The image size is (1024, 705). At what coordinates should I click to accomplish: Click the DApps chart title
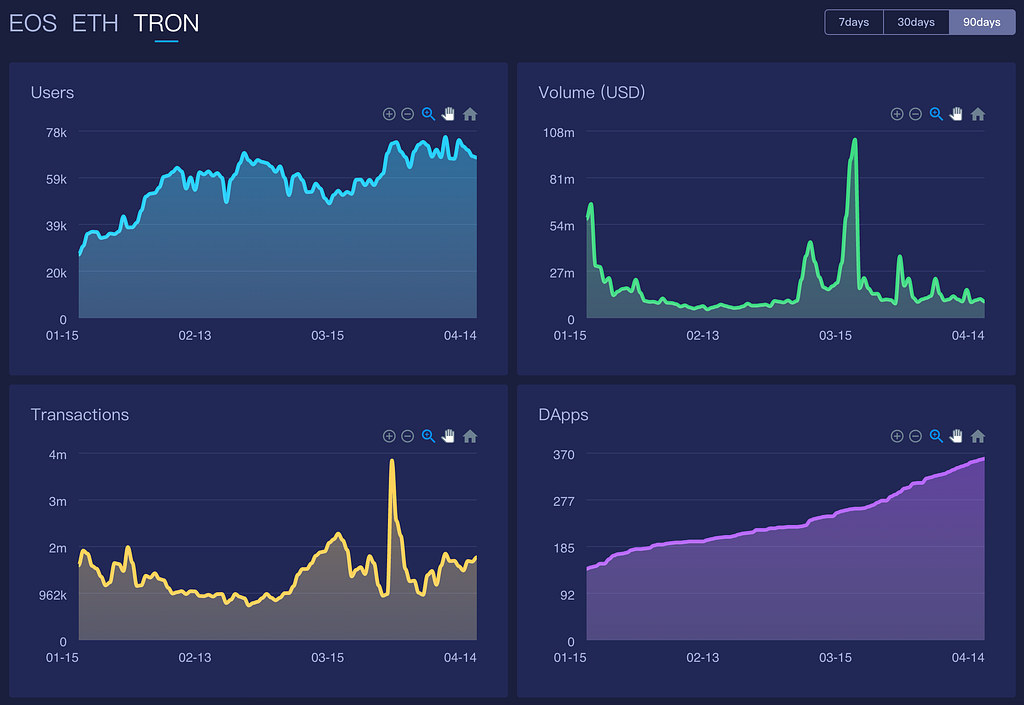(x=563, y=415)
